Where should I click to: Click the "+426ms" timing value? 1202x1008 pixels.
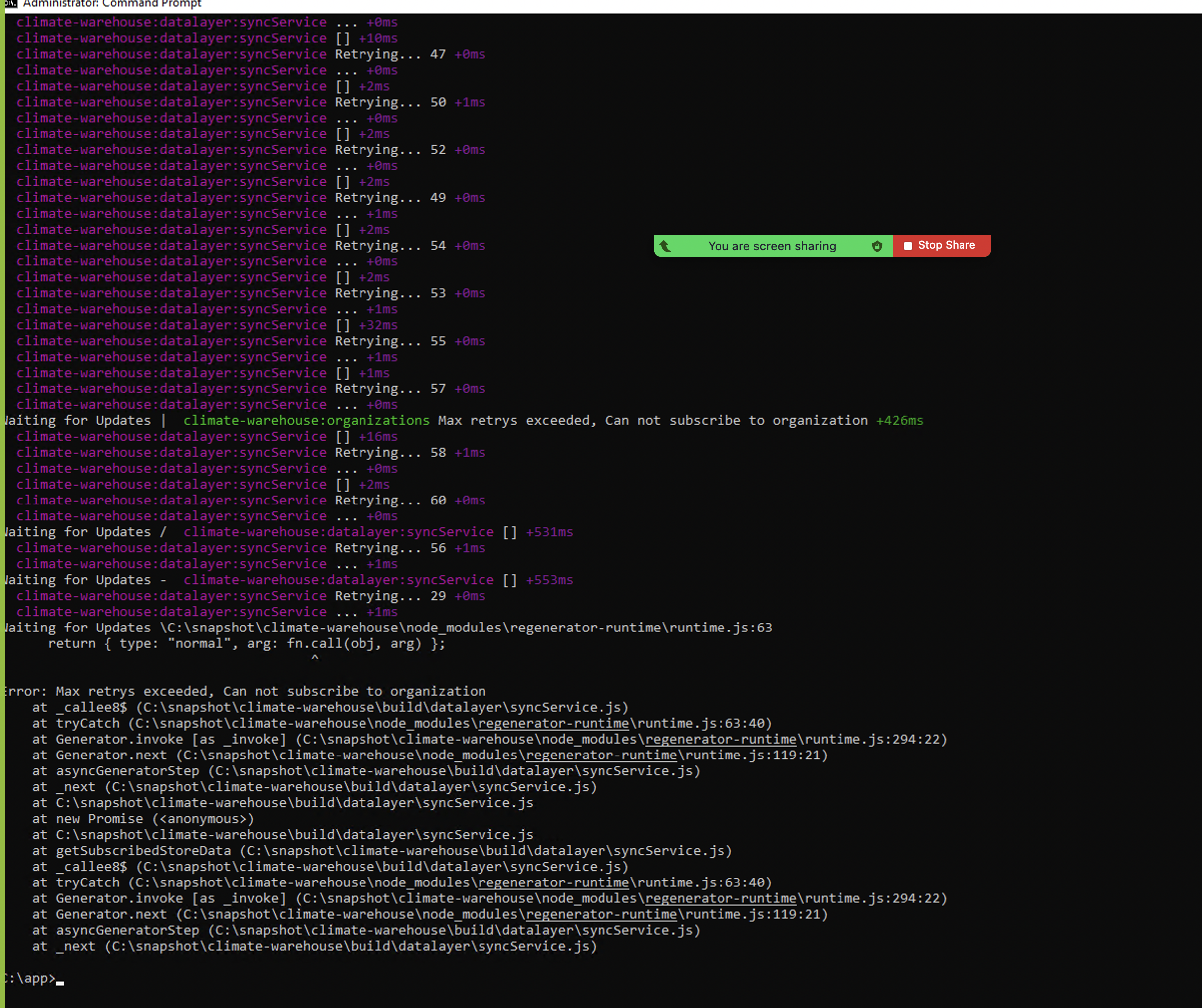[899, 421]
